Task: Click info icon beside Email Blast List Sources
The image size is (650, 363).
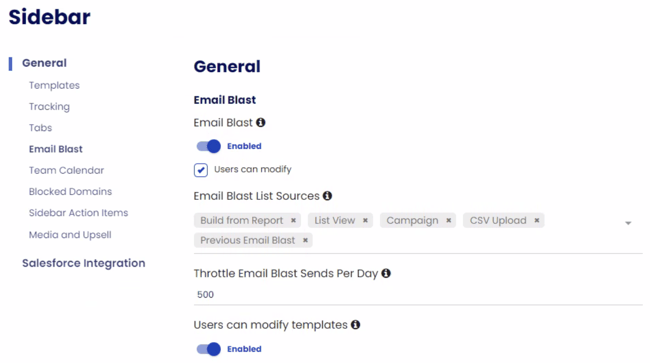Action: 327,196
